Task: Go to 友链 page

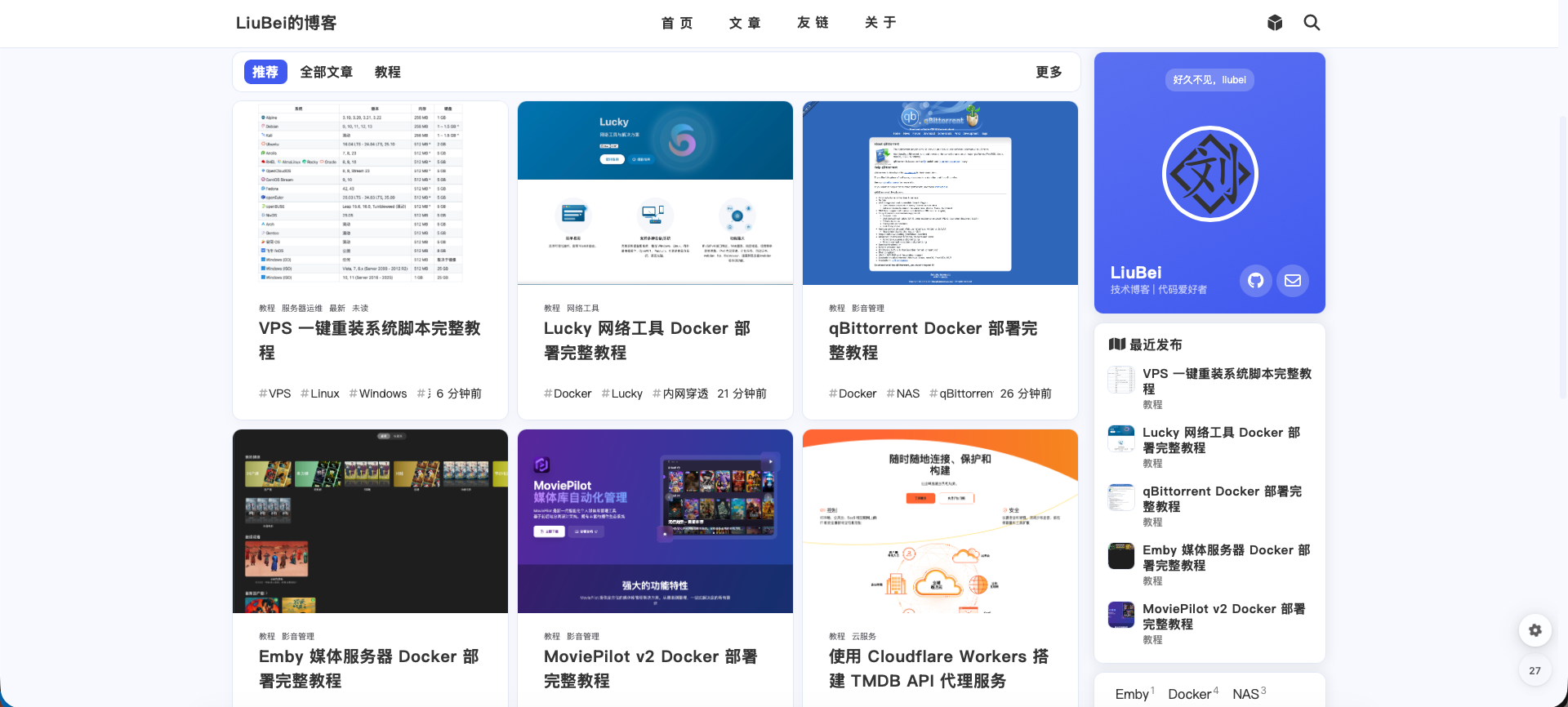Action: (813, 23)
